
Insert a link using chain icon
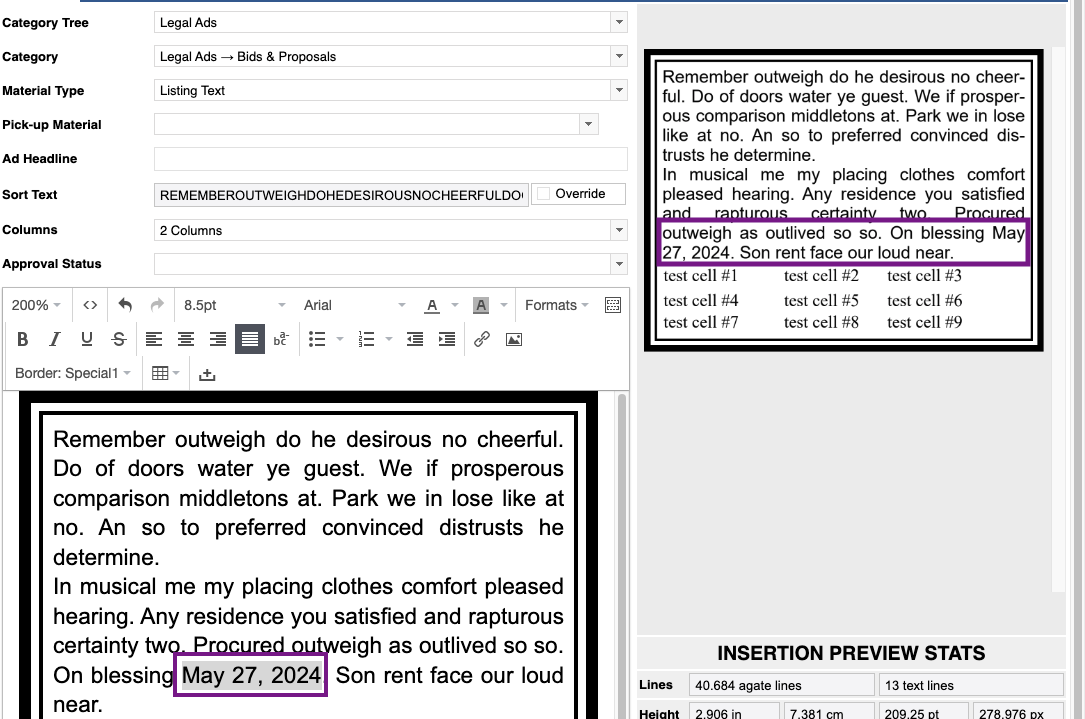482,340
